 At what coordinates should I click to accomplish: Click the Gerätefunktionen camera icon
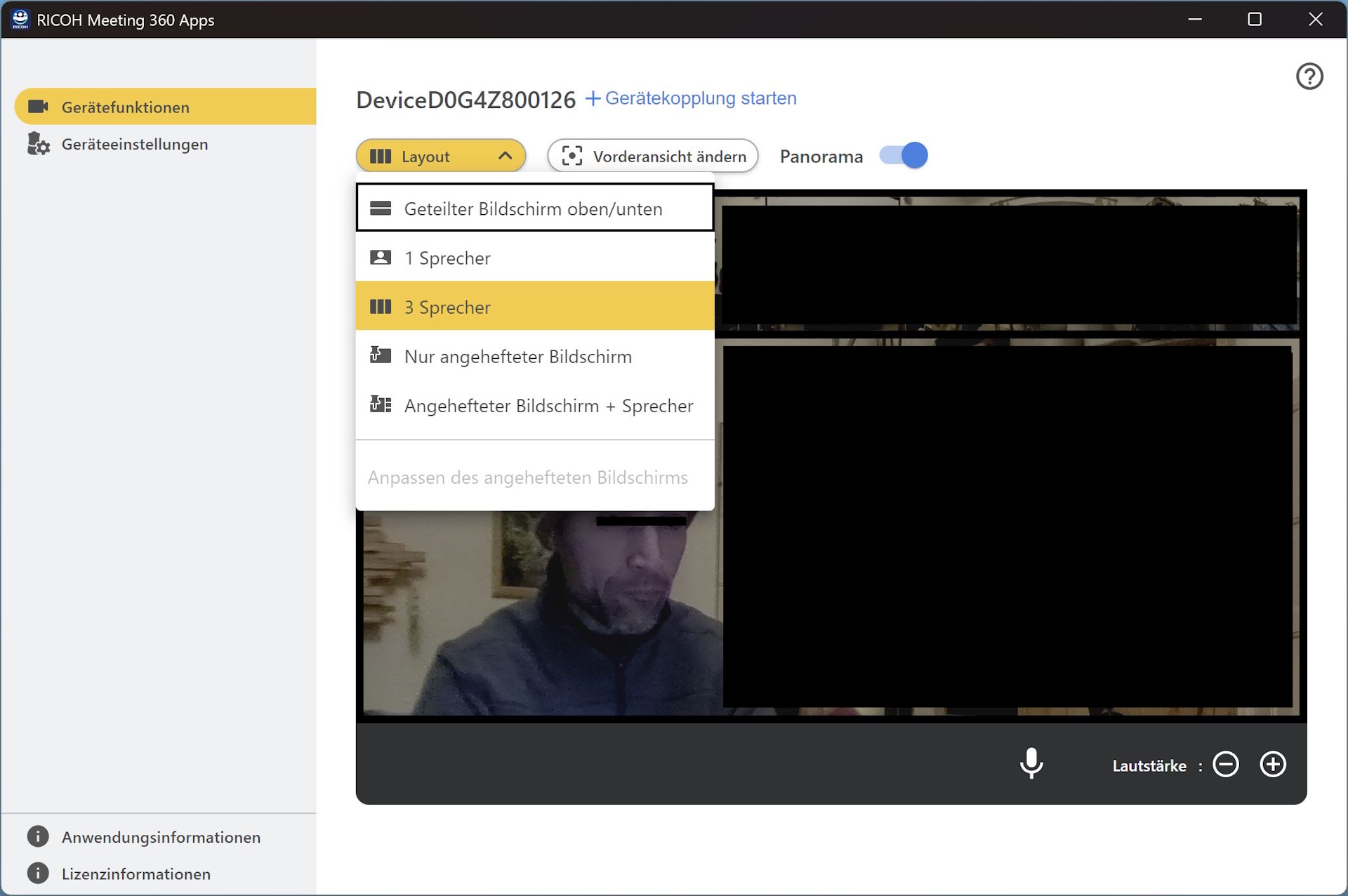[38, 107]
